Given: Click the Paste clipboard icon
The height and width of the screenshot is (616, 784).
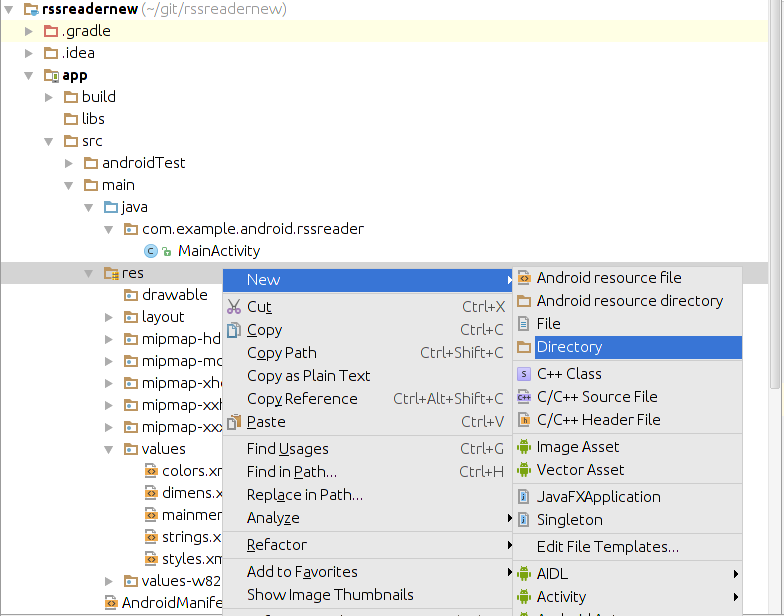Looking at the screenshot, I should coord(234,422).
